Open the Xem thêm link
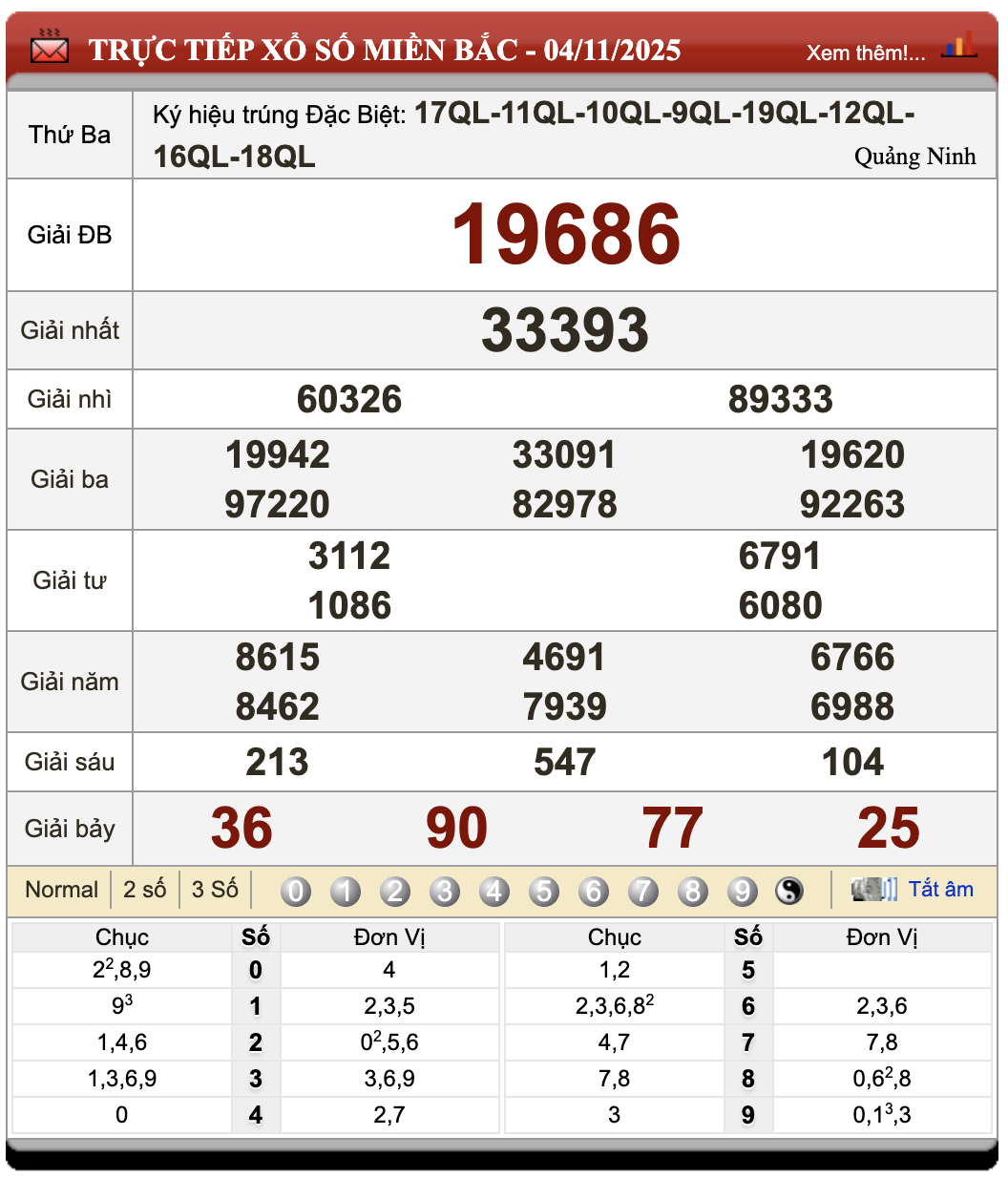1008x1178 pixels. [865, 53]
